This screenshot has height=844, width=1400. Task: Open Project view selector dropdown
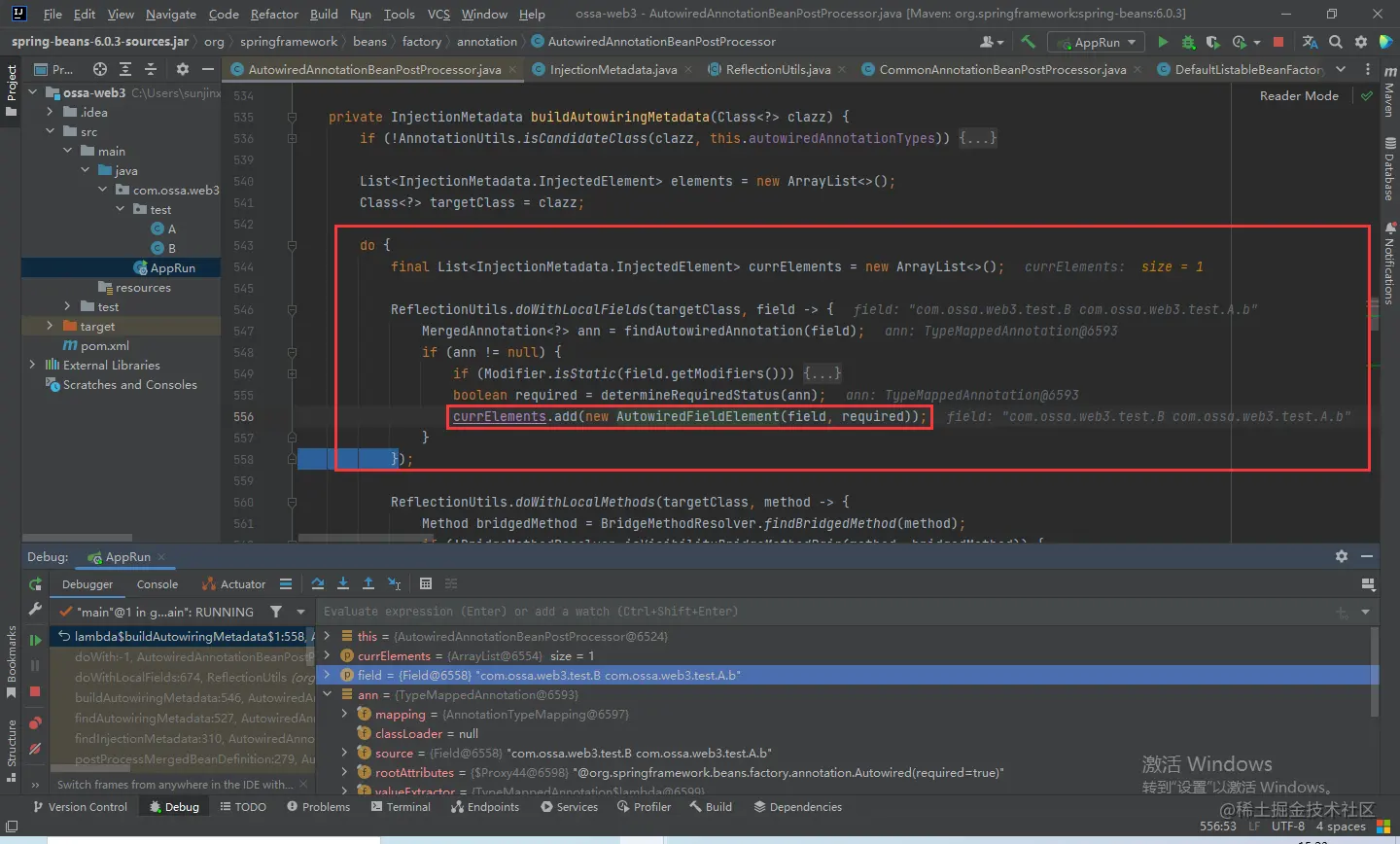click(53, 69)
